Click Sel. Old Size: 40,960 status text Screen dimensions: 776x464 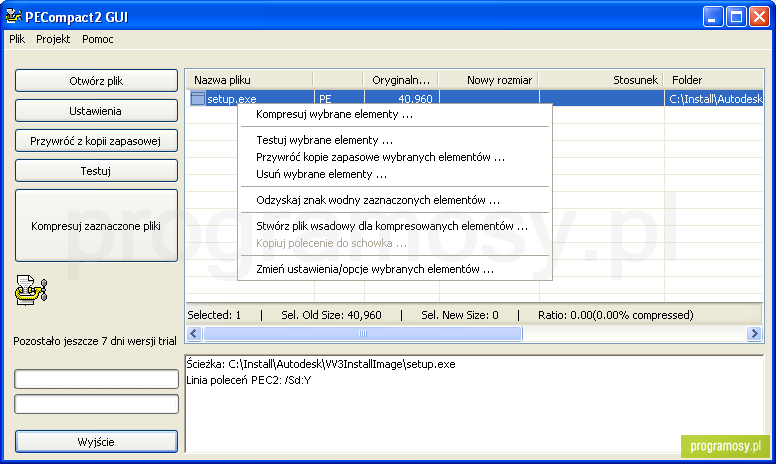click(331, 315)
